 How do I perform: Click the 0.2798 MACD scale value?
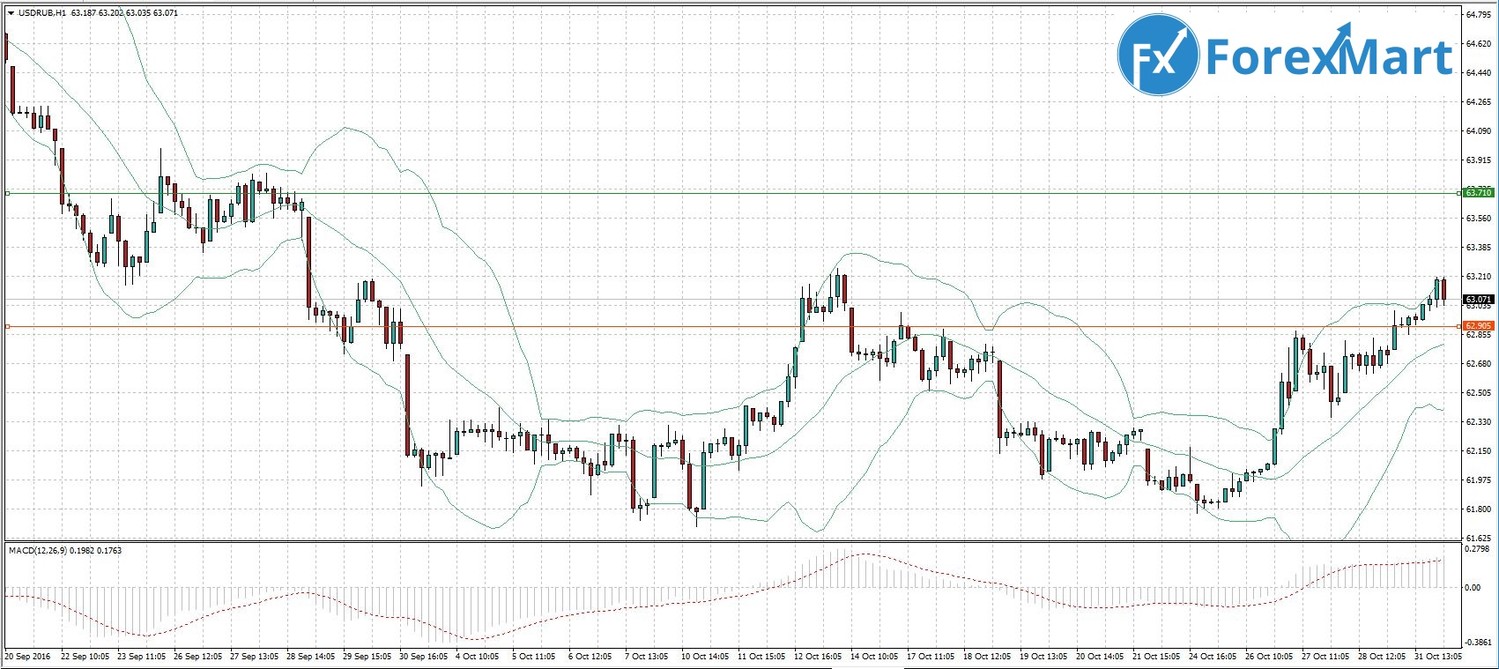pyautogui.click(x=1478, y=549)
